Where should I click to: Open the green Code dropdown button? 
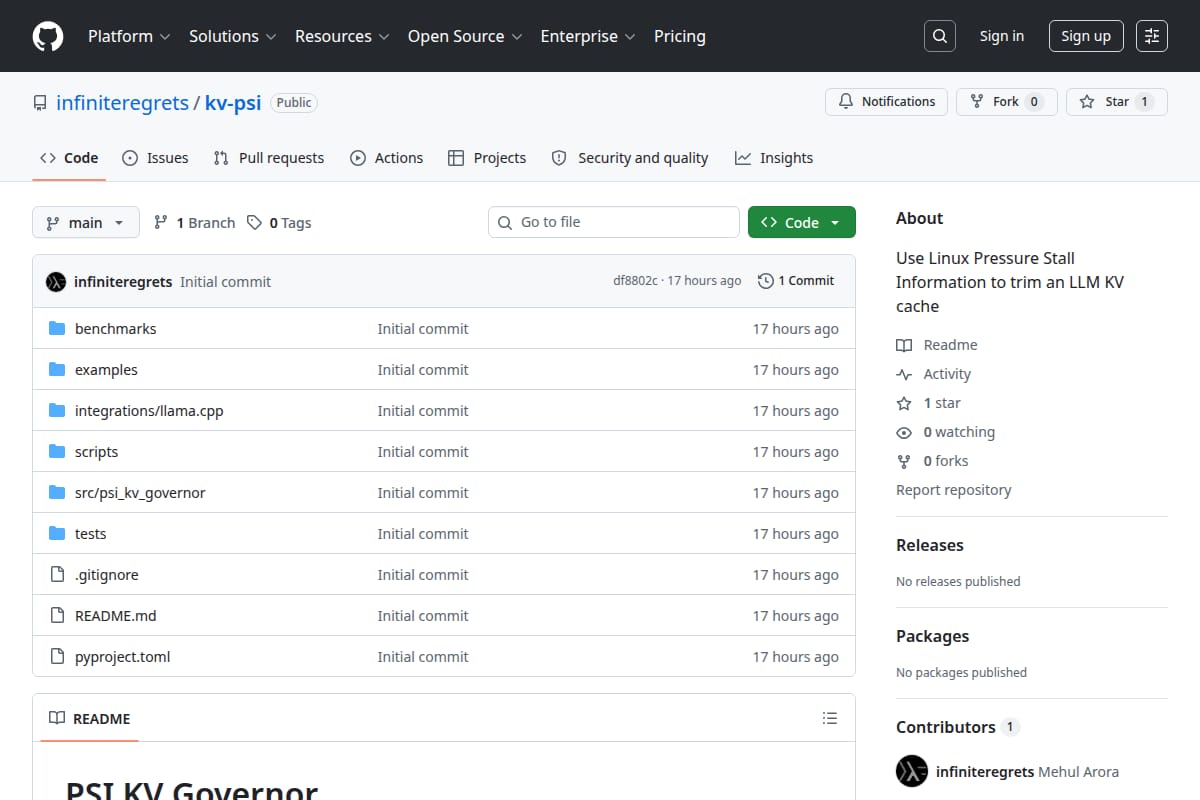pyautogui.click(x=802, y=223)
